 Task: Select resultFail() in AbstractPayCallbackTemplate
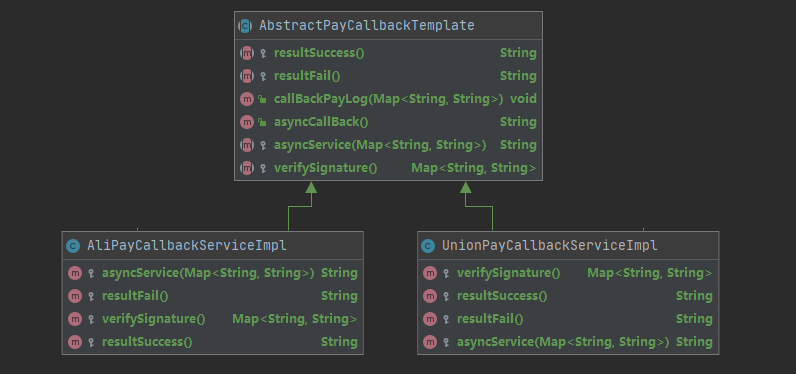tap(307, 76)
